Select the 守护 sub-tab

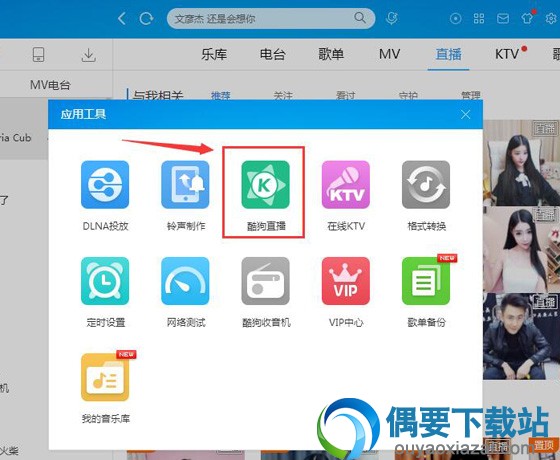(x=408, y=96)
